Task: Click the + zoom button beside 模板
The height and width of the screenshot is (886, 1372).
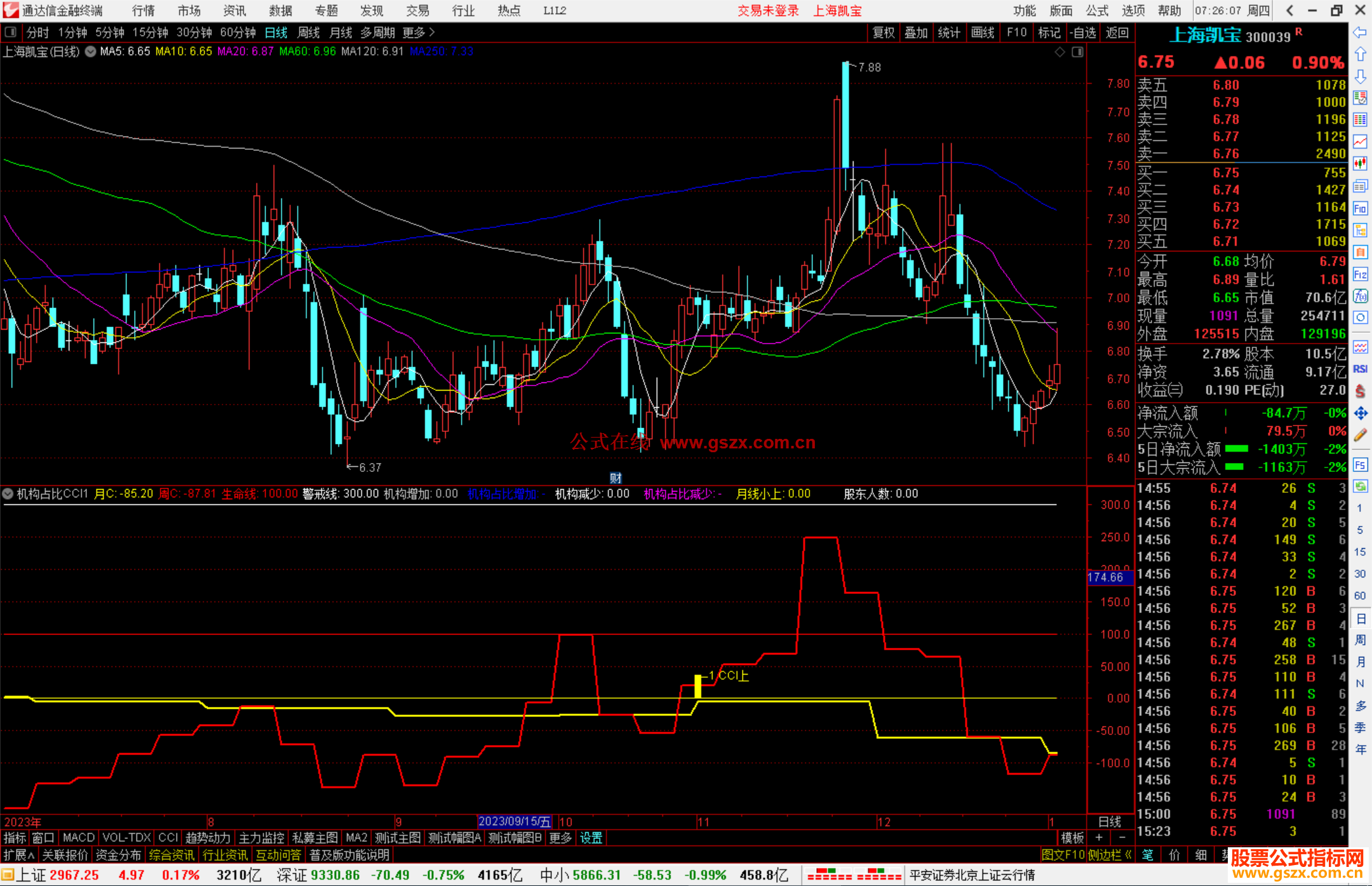Action: pyautogui.click(x=1100, y=838)
